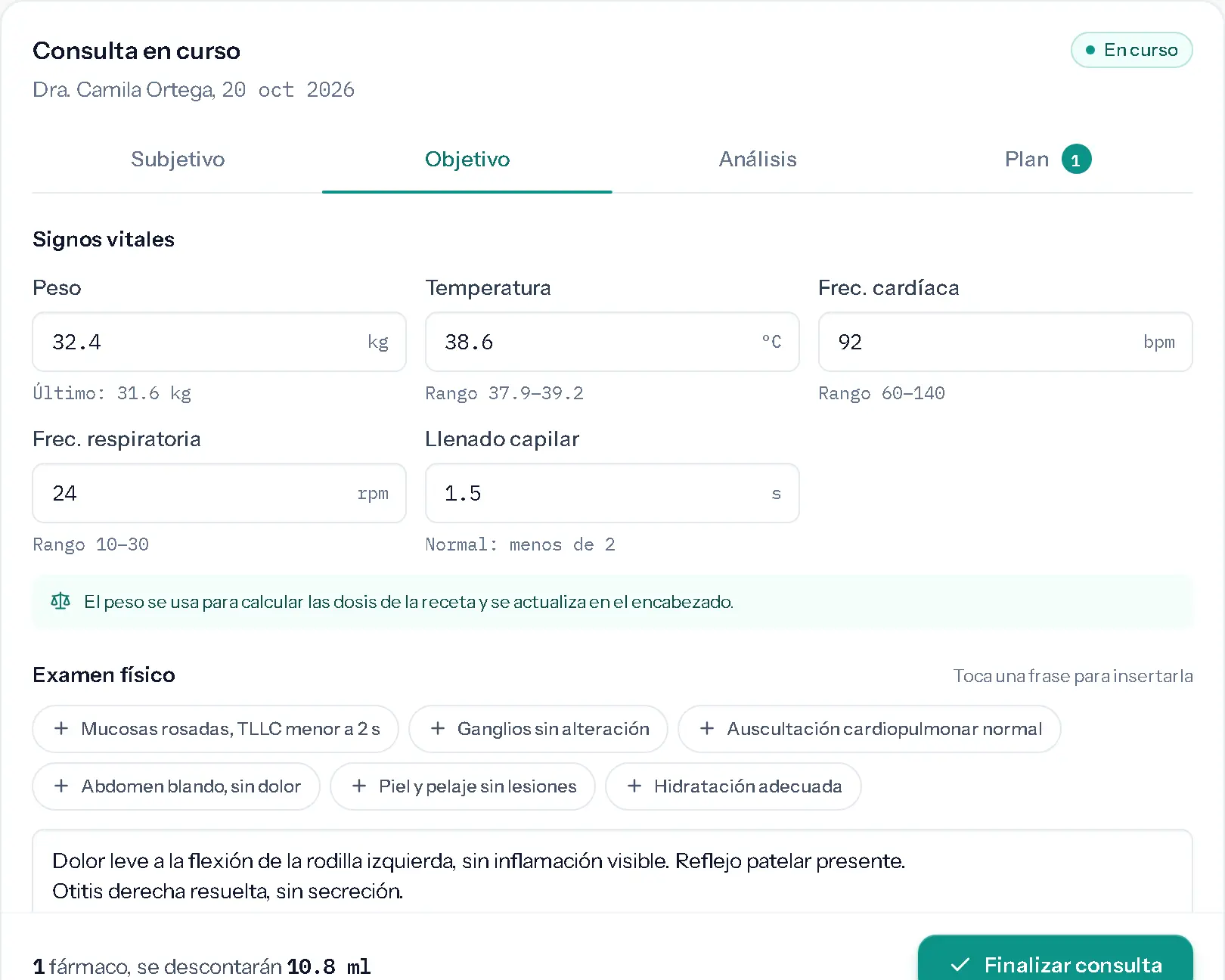Image resolution: width=1225 pixels, height=980 pixels.
Task: Insert phrase Auscultación cardiopulmonar normal
Action: point(870,729)
